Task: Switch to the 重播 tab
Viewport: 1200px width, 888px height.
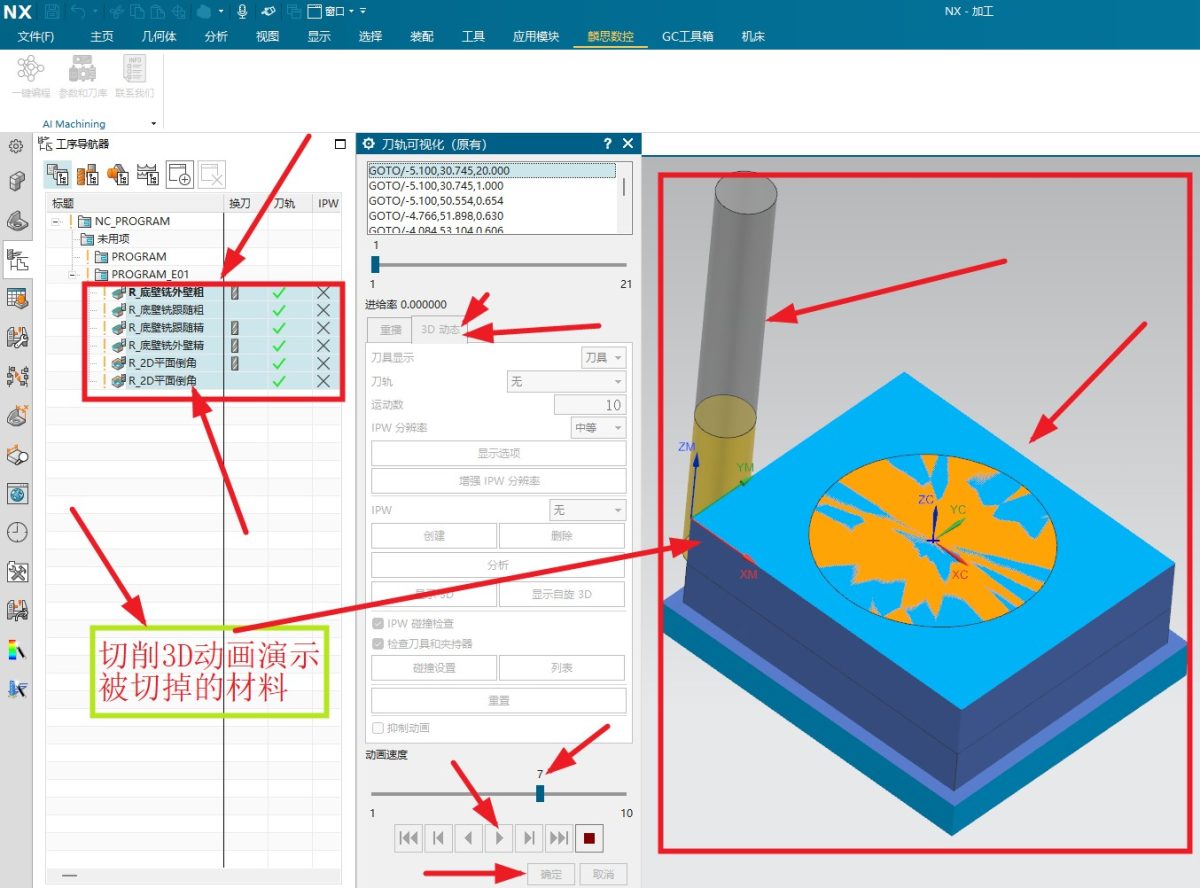Action: [x=389, y=330]
